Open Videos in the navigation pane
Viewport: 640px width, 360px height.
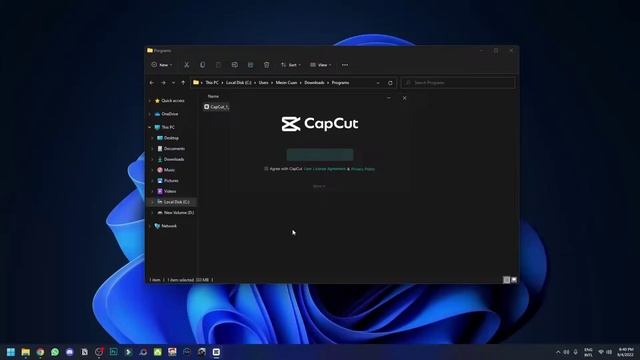(170, 191)
